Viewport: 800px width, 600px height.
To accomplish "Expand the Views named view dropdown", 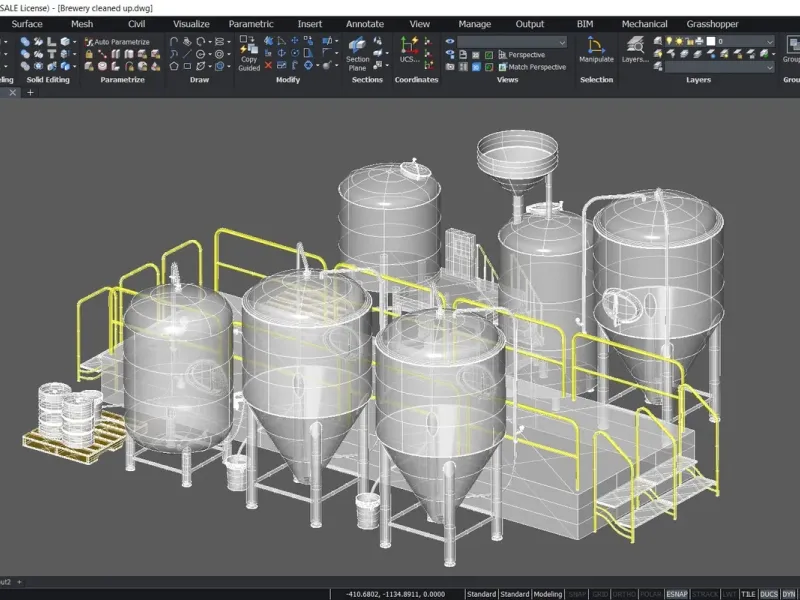I will (x=561, y=42).
